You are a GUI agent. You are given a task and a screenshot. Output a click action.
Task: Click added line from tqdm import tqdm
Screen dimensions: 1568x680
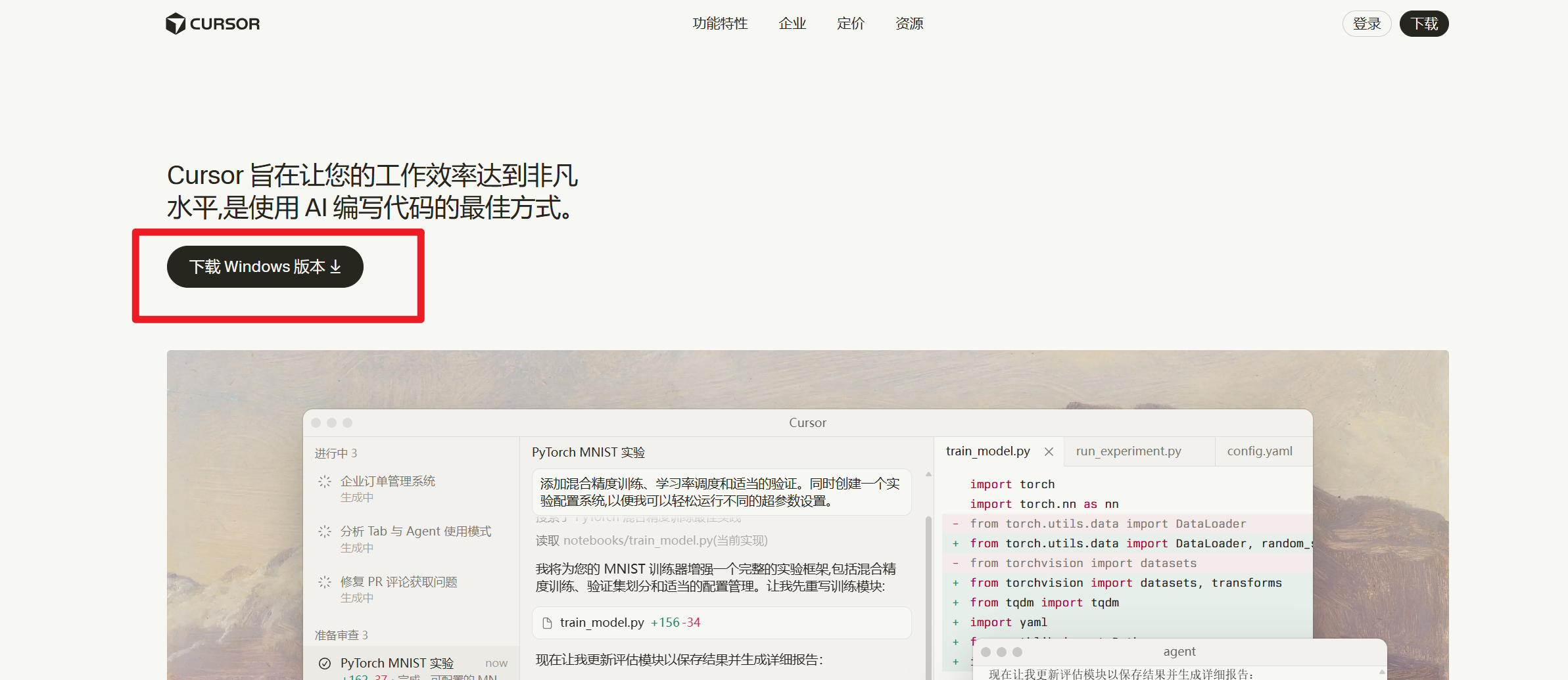(1044, 602)
